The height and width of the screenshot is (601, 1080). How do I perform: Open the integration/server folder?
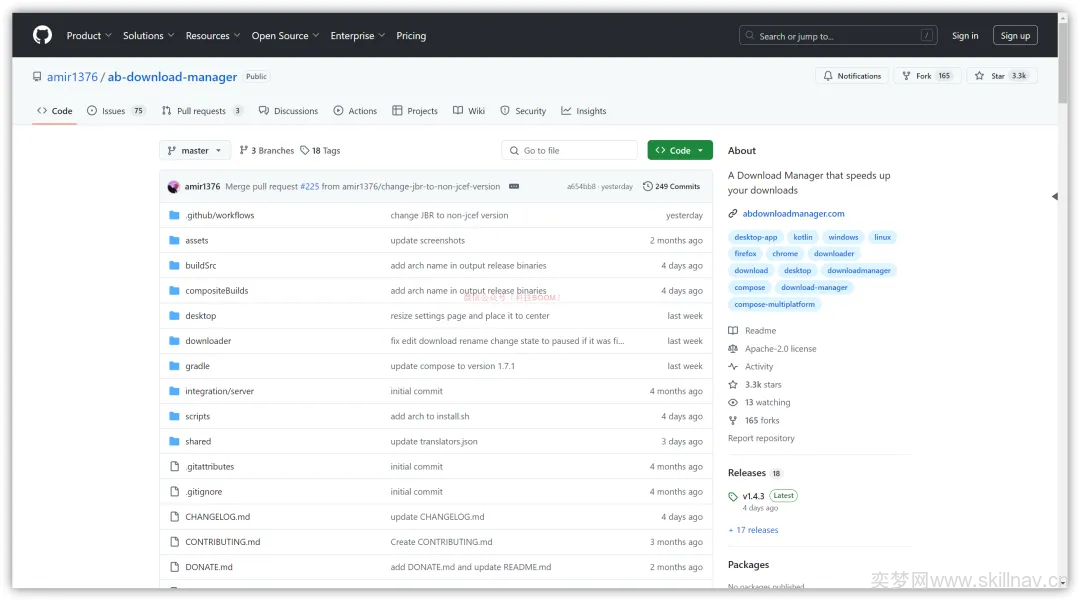[220, 391]
